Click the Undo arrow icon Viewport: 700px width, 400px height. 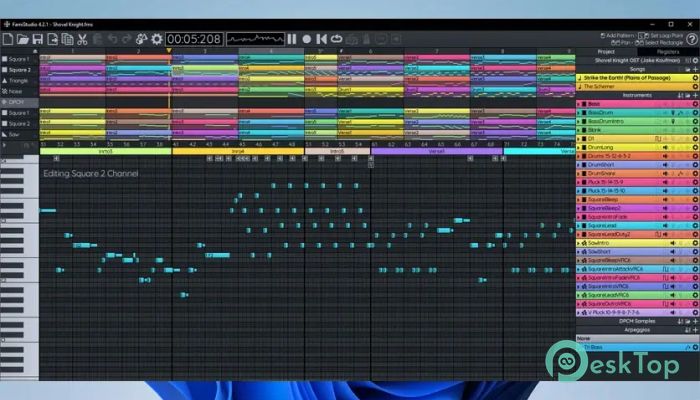(x=112, y=39)
